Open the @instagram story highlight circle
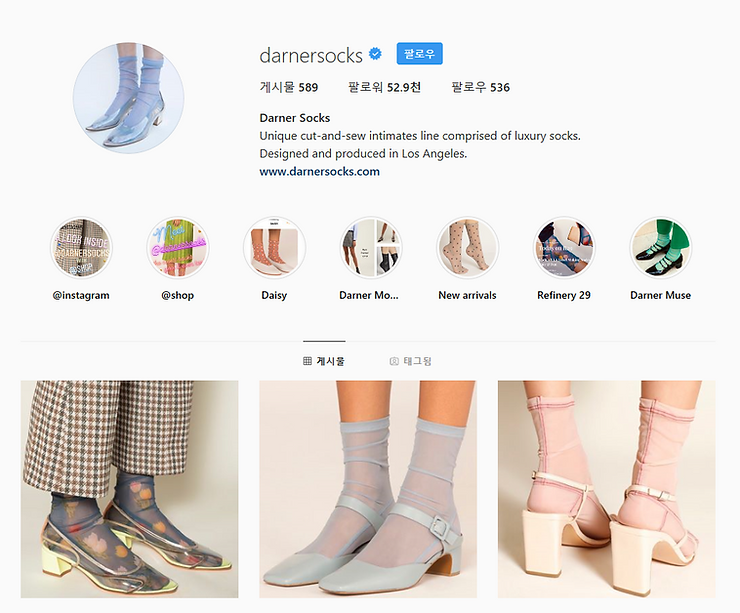 tap(81, 247)
